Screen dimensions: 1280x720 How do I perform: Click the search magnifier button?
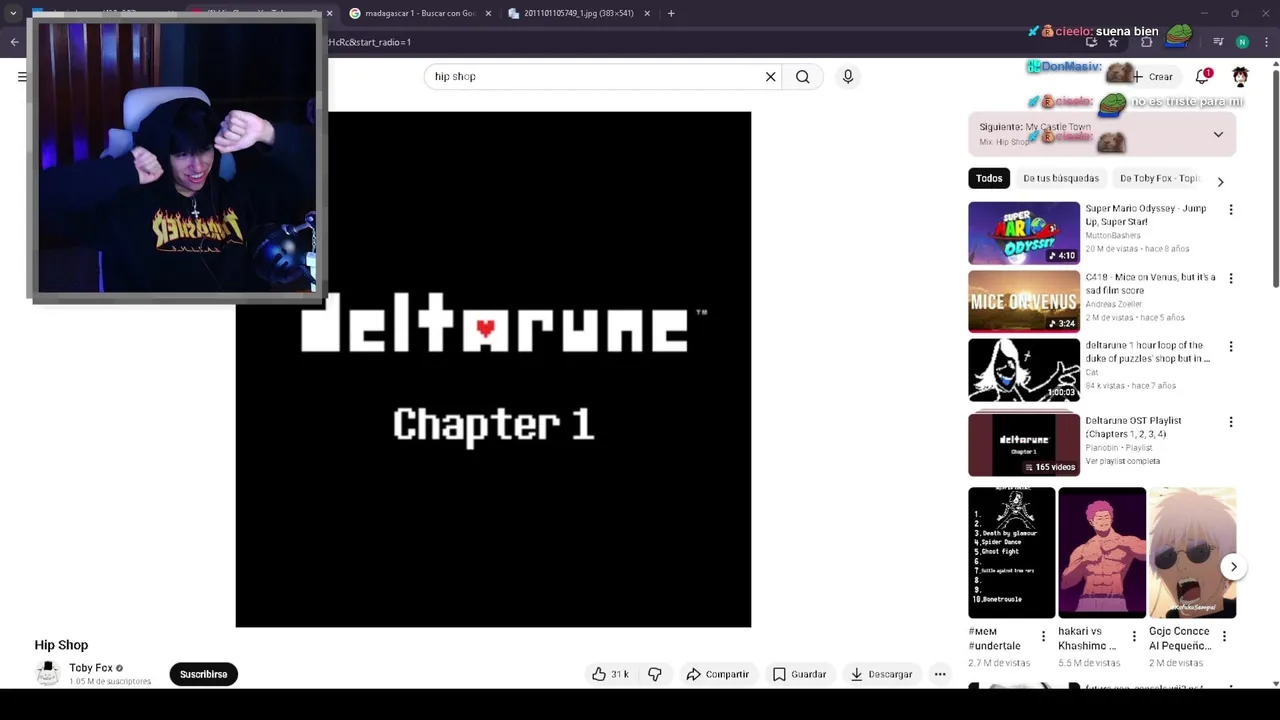coord(802,76)
